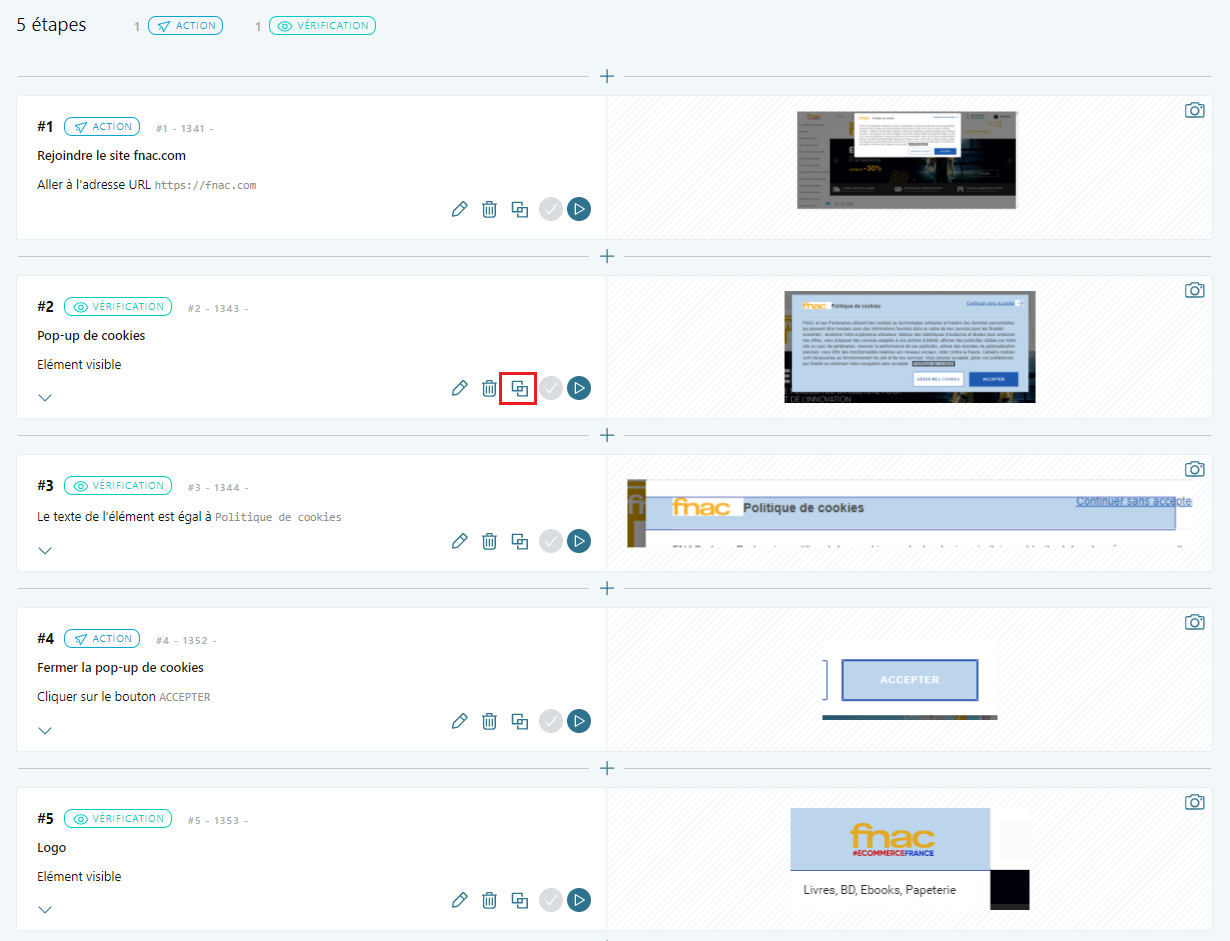Filter by ACTION tag at the top
Viewport: 1230px width, 941px height.
click(x=185, y=26)
